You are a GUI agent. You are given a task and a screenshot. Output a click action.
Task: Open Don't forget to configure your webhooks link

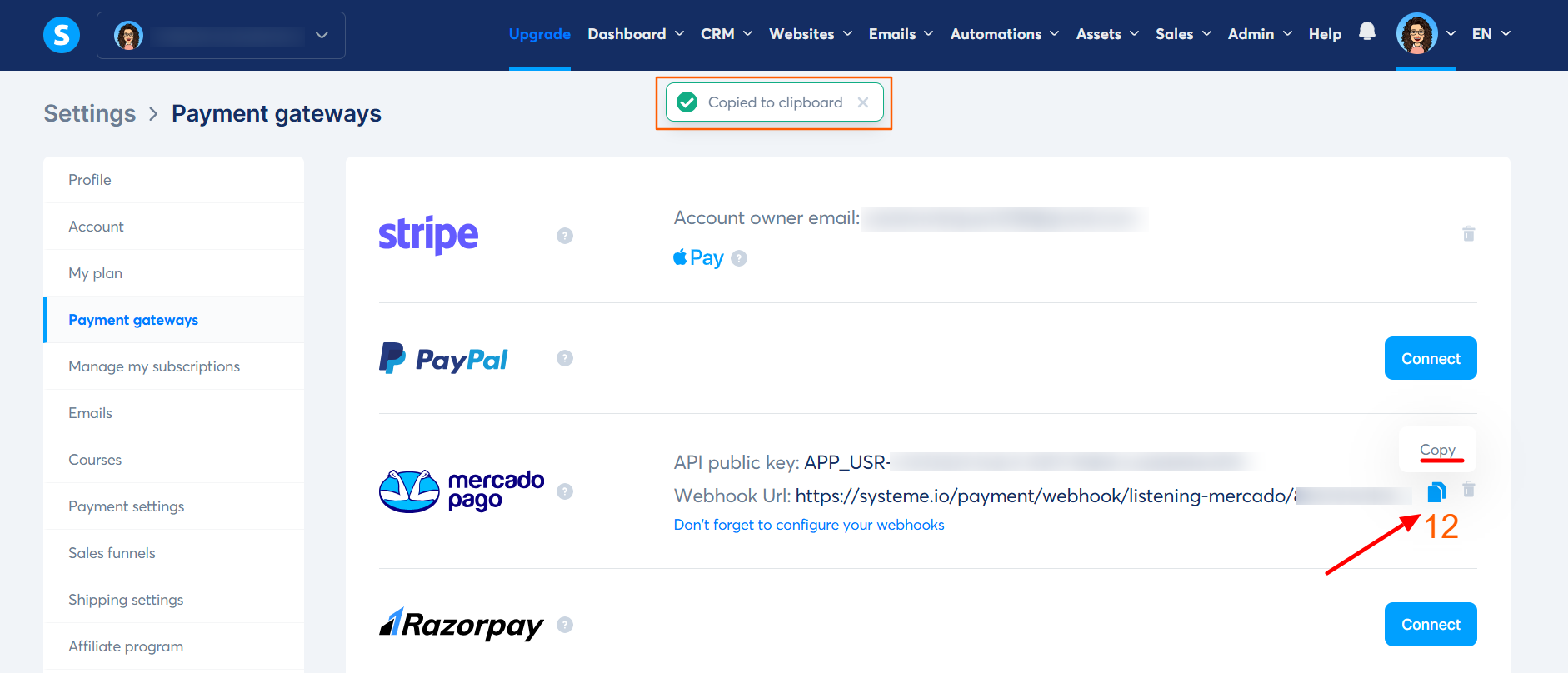pos(809,525)
